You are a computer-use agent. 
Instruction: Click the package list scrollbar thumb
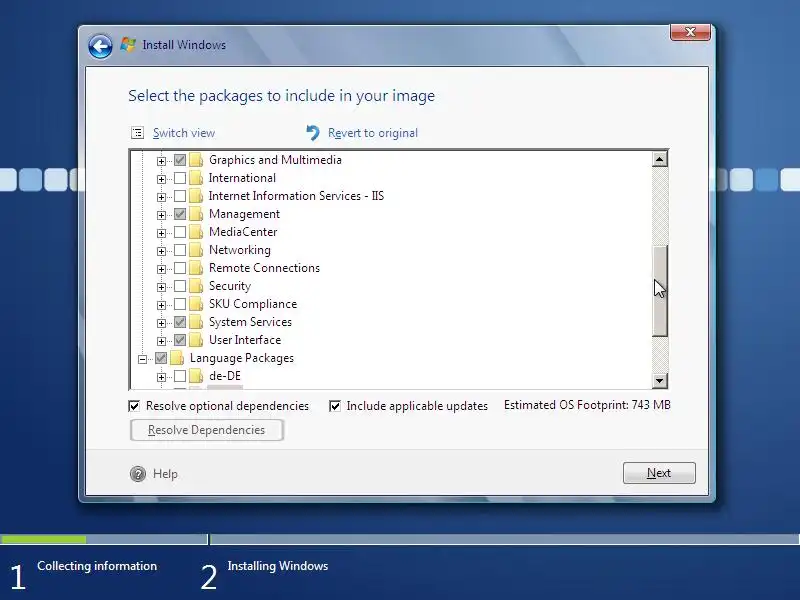(660, 291)
